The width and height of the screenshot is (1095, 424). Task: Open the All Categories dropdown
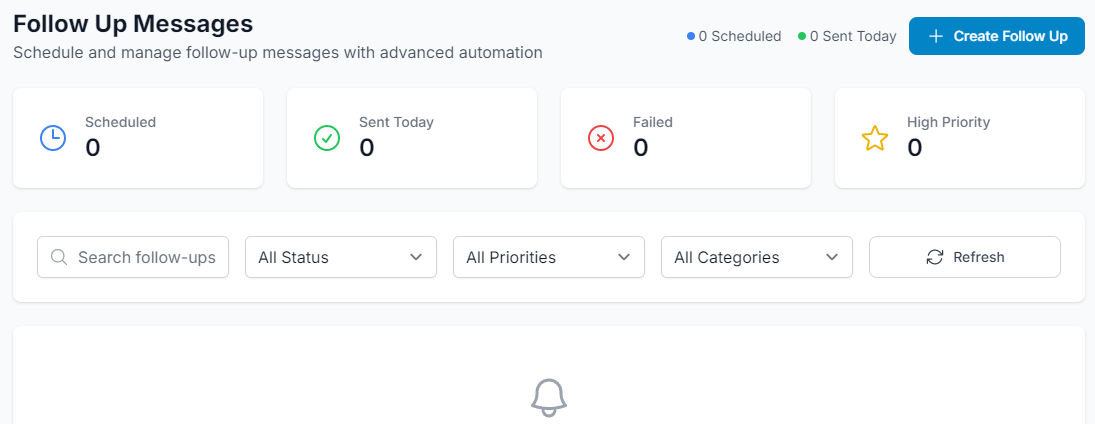pos(756,257)
